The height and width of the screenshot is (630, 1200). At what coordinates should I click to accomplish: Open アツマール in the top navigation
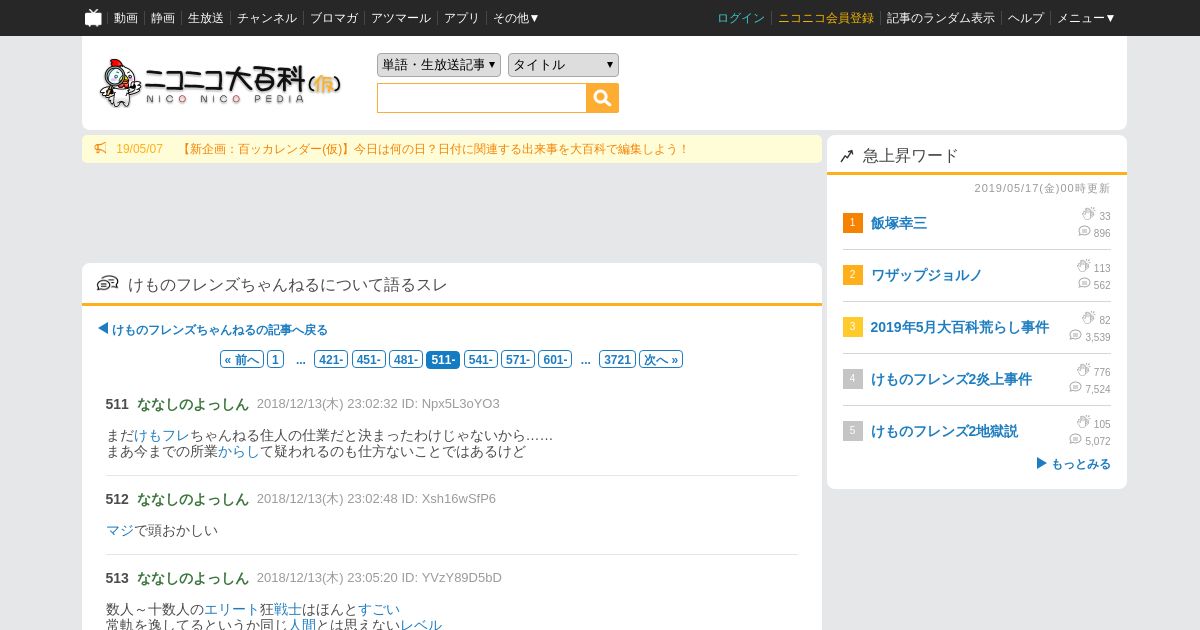pos(401,18)
